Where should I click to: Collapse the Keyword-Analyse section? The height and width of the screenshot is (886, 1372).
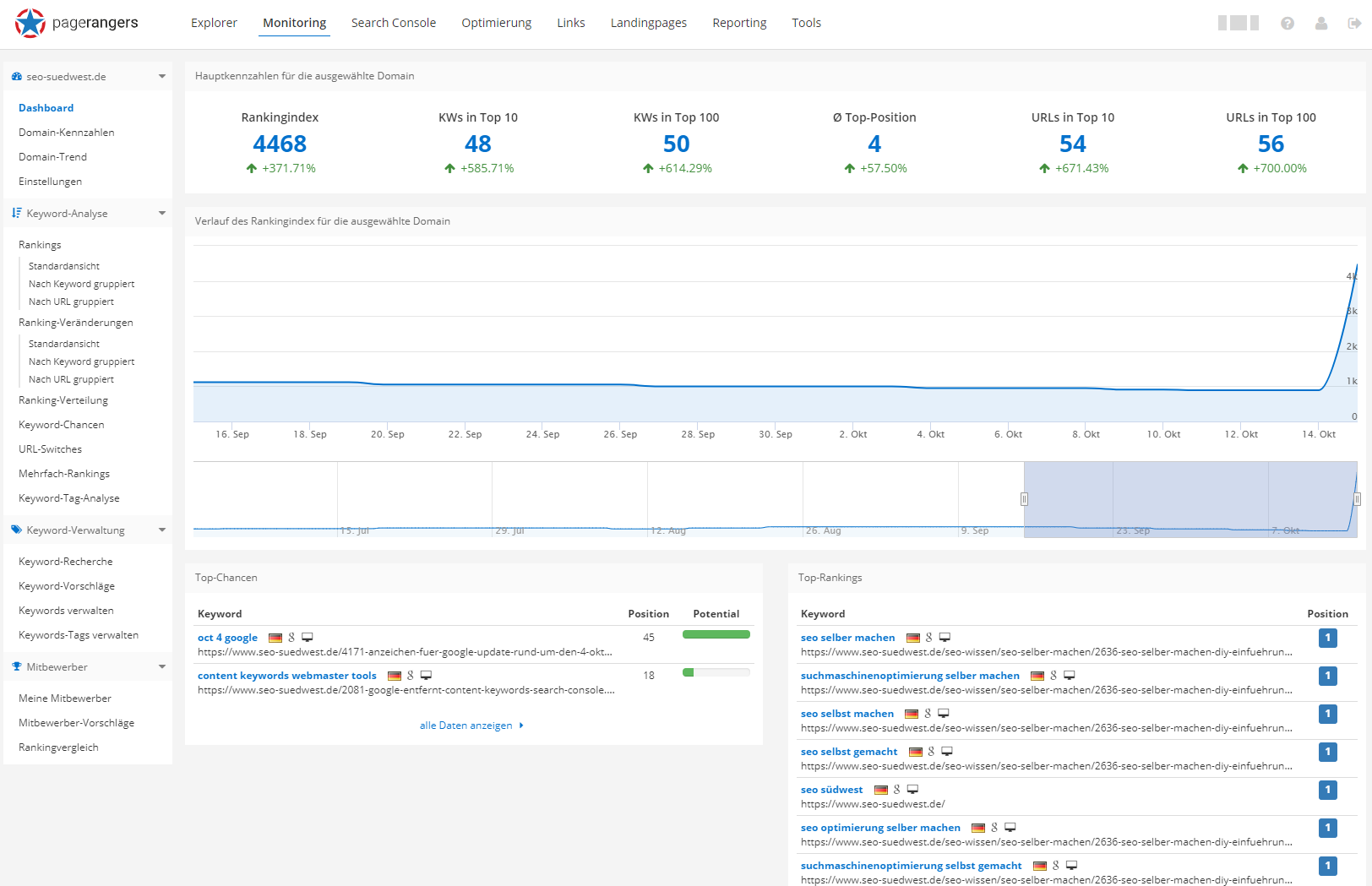[161, 213]
